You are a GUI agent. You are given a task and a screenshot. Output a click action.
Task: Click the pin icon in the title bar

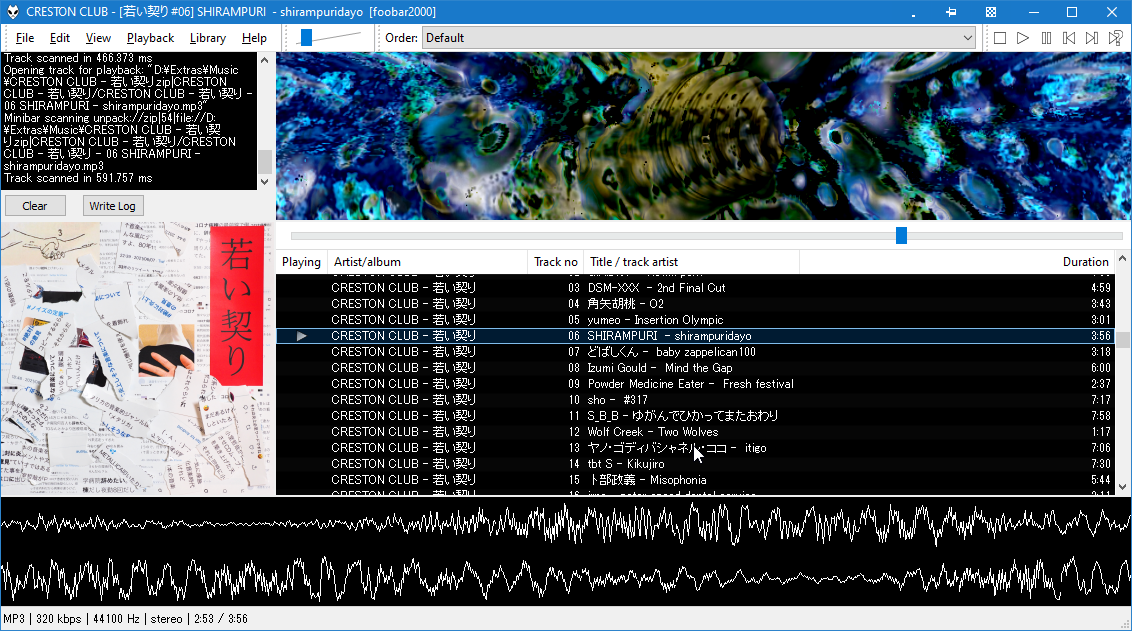tap(951, 12)
